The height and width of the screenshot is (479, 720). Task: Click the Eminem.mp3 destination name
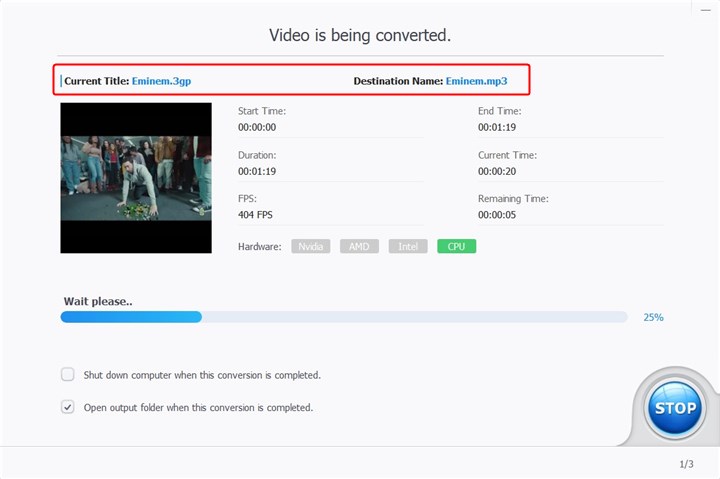[476, 81]
